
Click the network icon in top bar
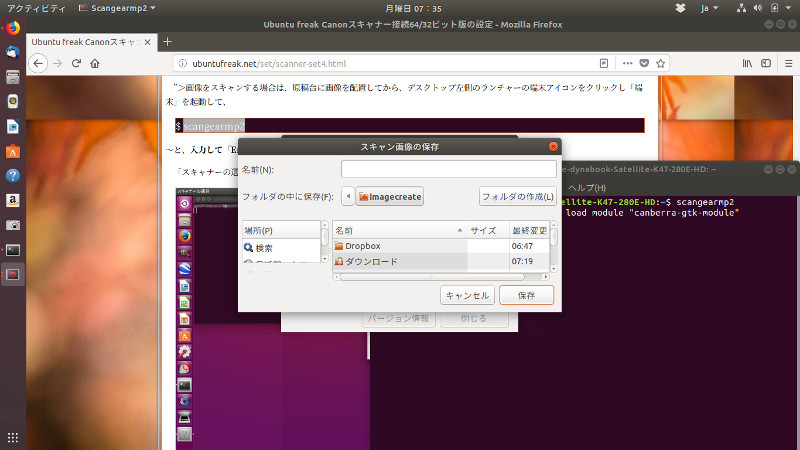(x=741, y=8)
